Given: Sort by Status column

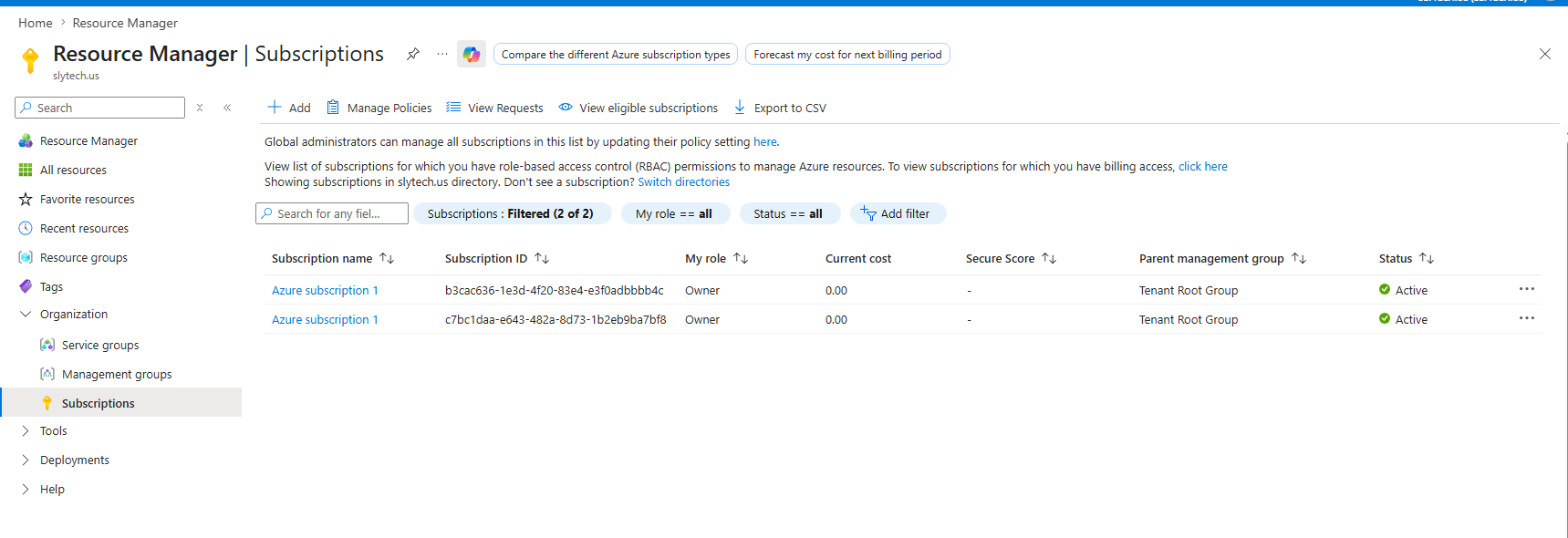Looking at the screenshot, I should coord(1427,258).
